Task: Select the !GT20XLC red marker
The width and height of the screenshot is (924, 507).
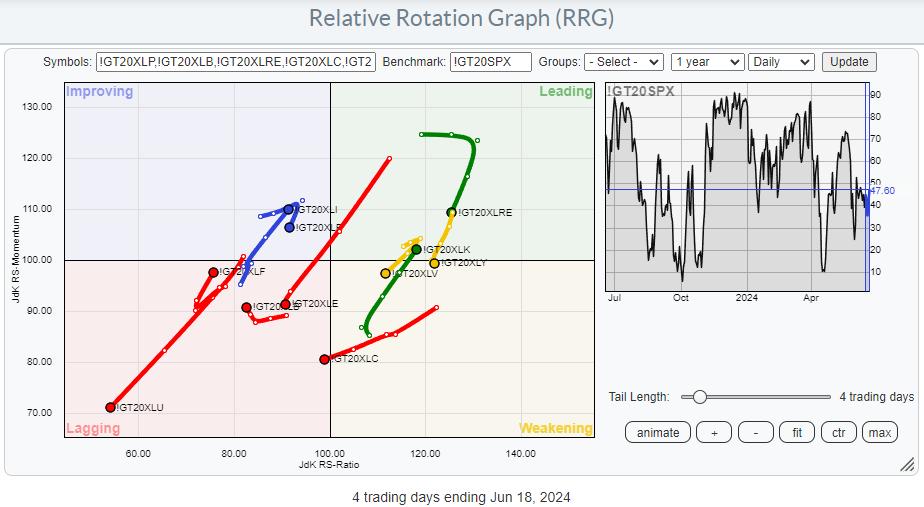Action: [x=324, y=359]
